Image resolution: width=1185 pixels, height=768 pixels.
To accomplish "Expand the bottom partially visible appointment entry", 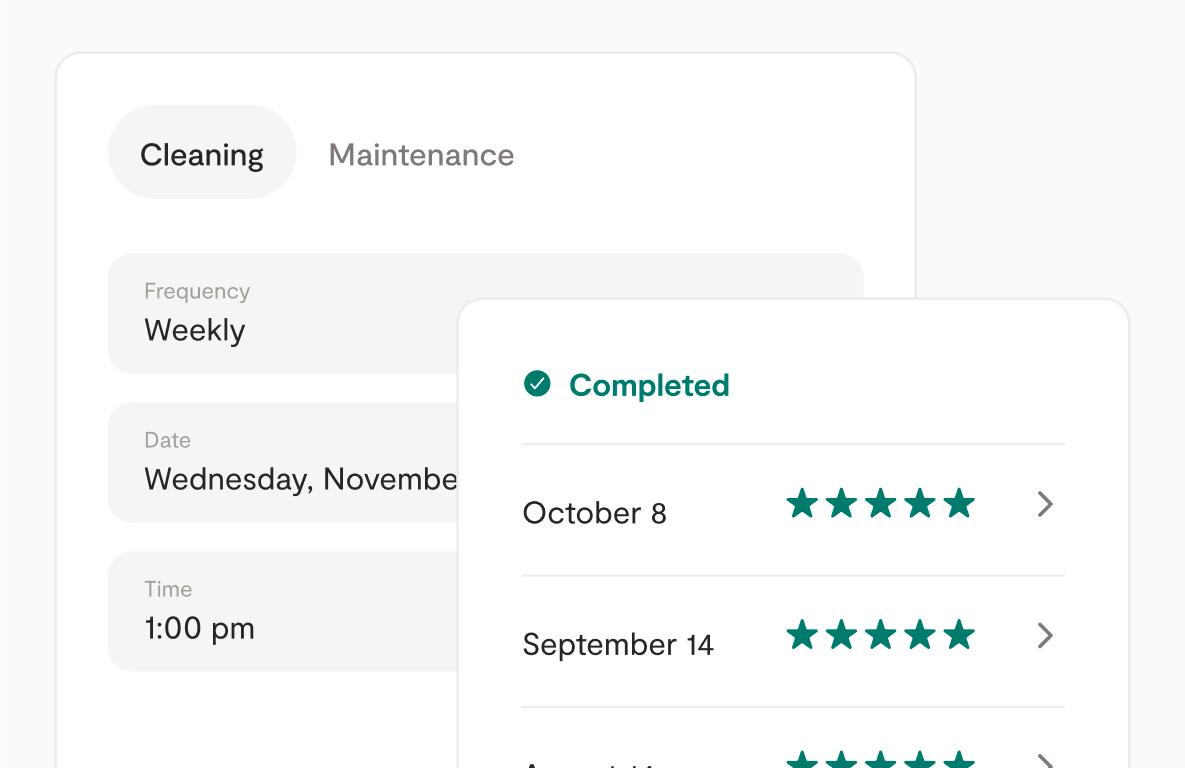I will (1045, 760).
